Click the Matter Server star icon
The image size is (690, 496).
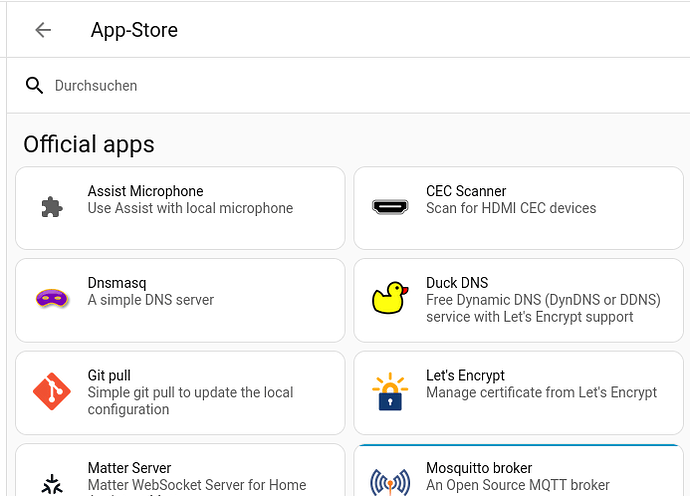[x=52, y=484]
